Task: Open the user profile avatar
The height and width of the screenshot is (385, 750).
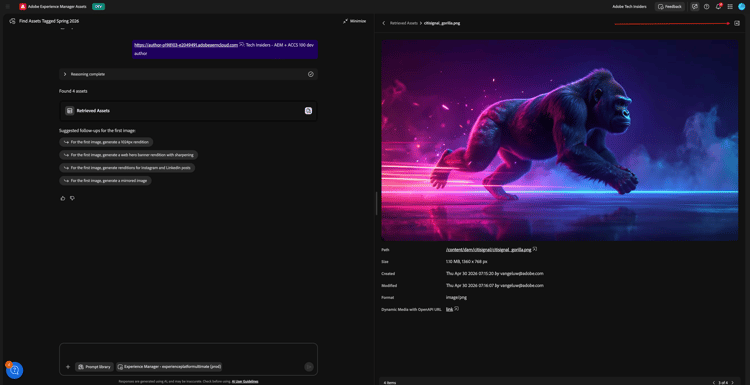Action: coord(741,7)
